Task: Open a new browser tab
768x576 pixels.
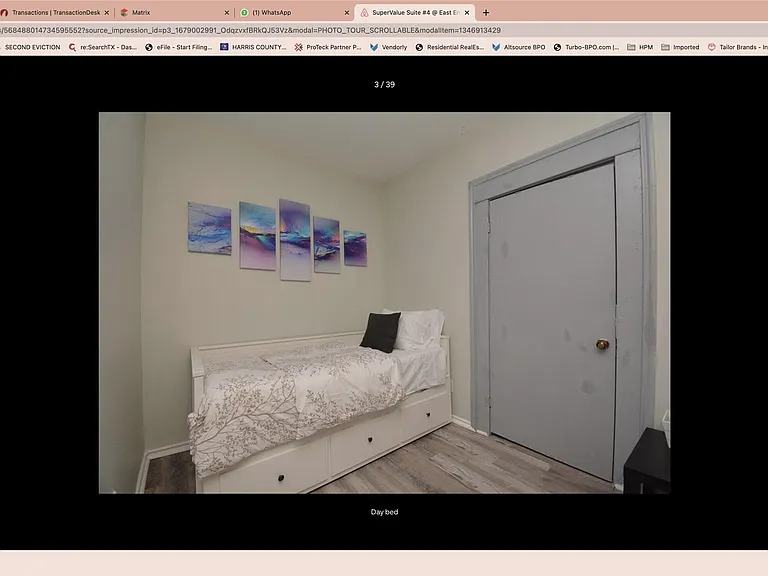Action: click(486, 13)
